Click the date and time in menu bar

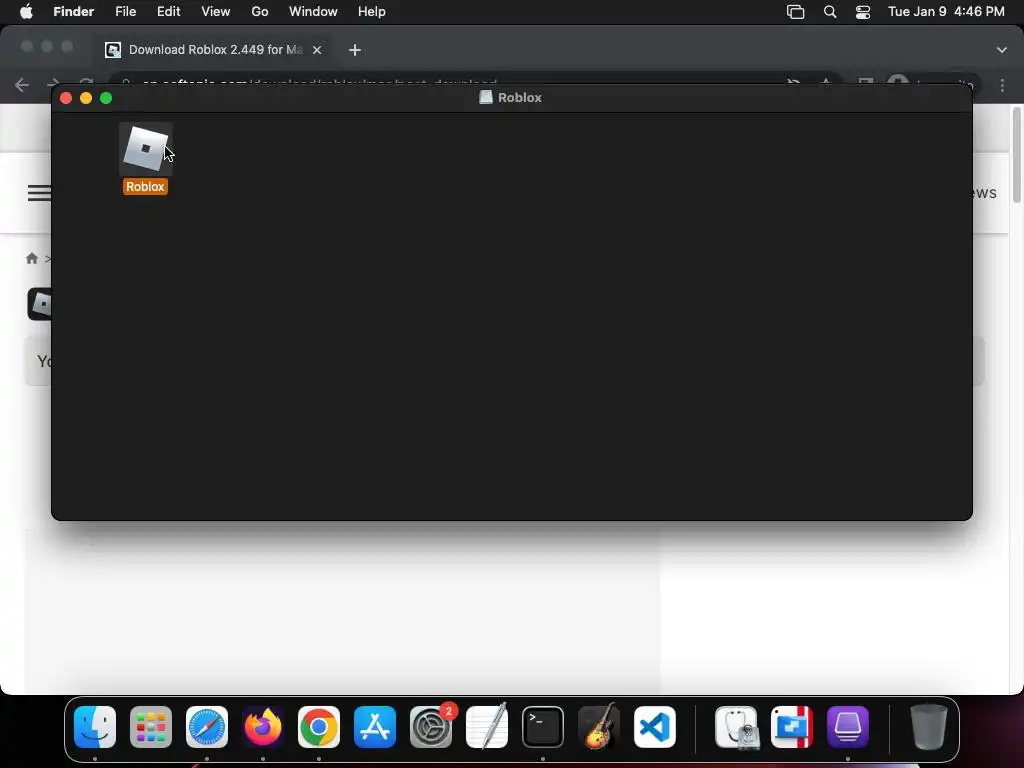coord(946,12)
